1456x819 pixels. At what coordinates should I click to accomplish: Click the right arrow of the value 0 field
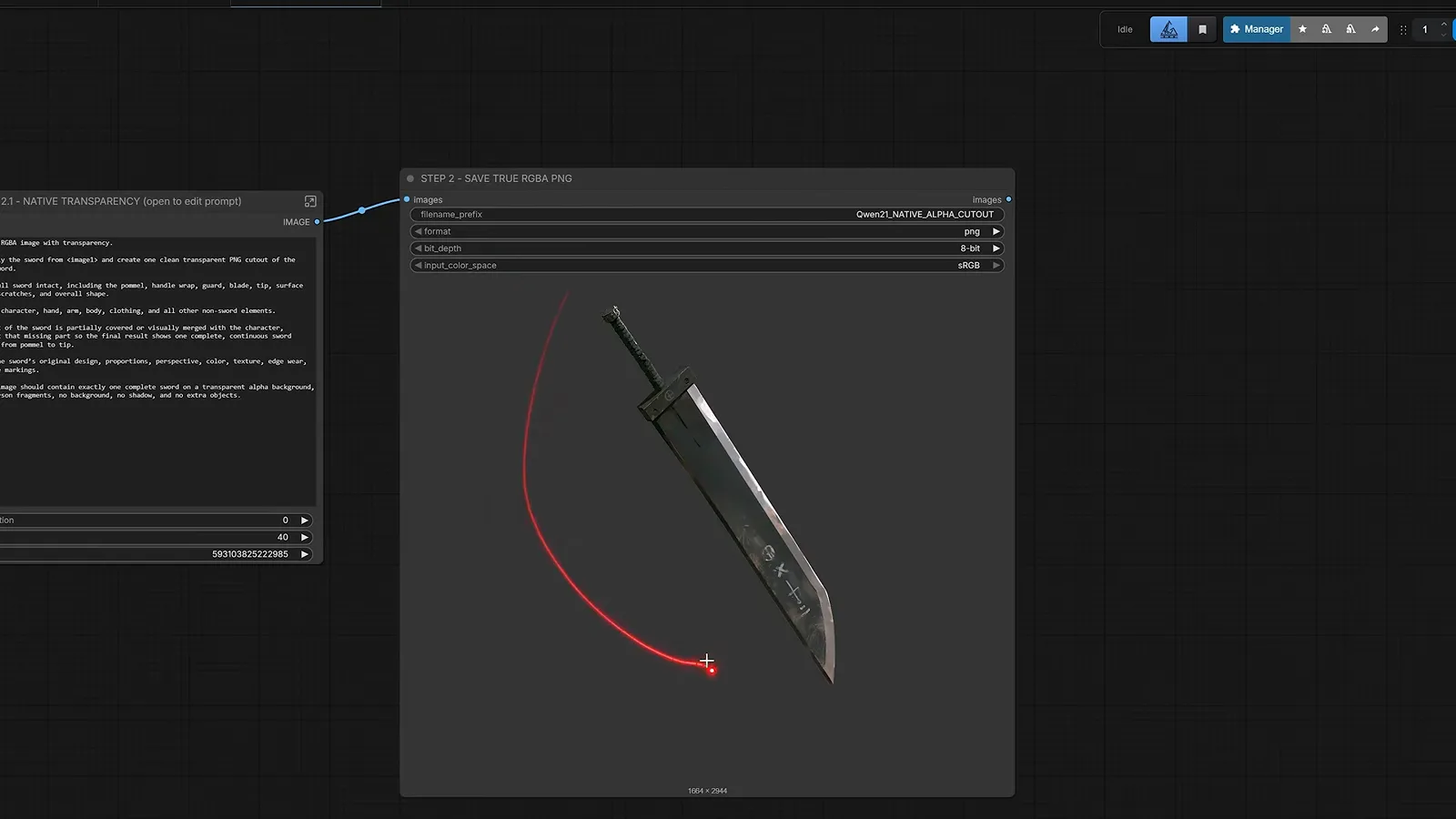305,521
